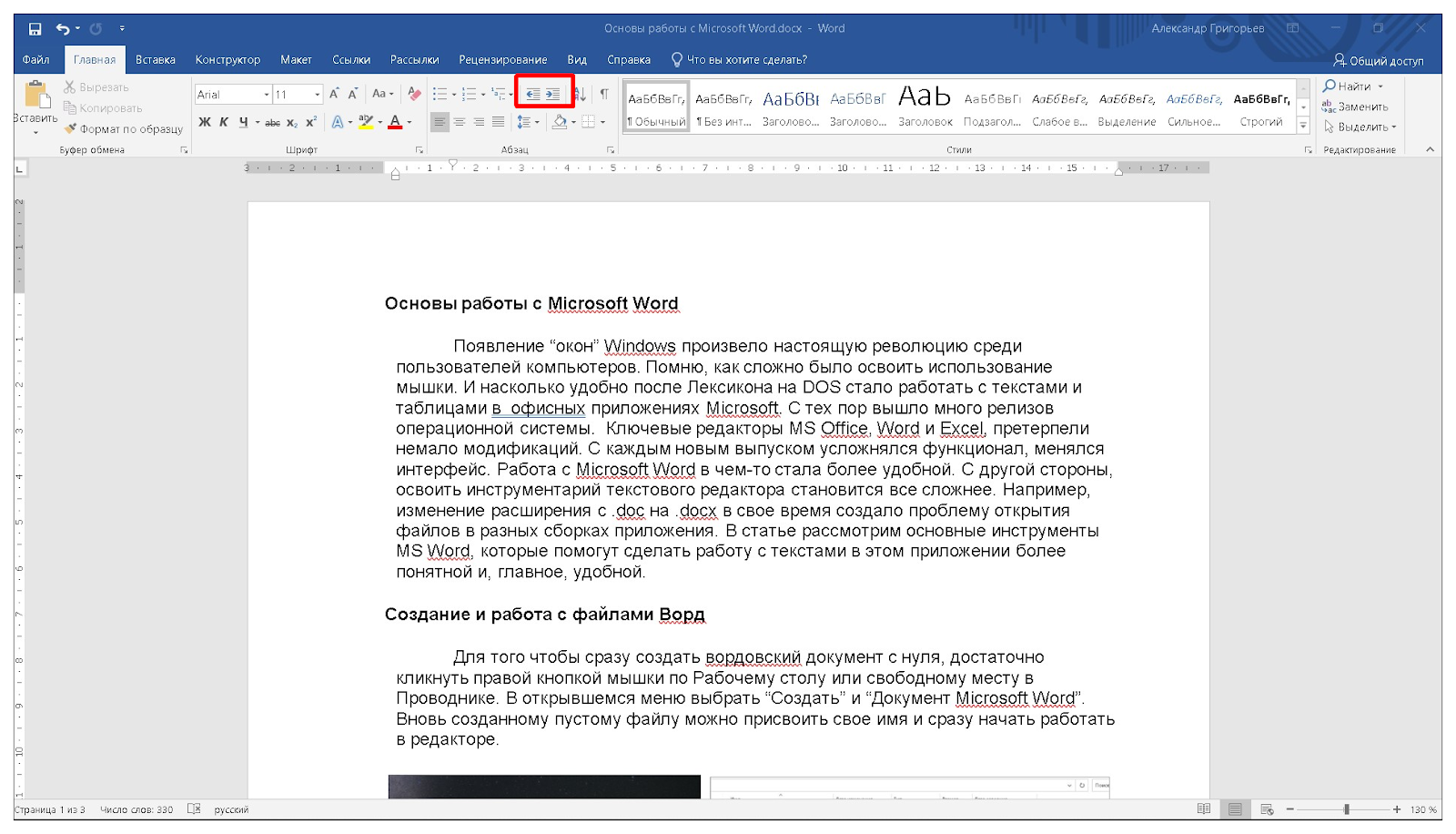
Task: Expand the line spacing dropdown
Action: pos(537,122)
